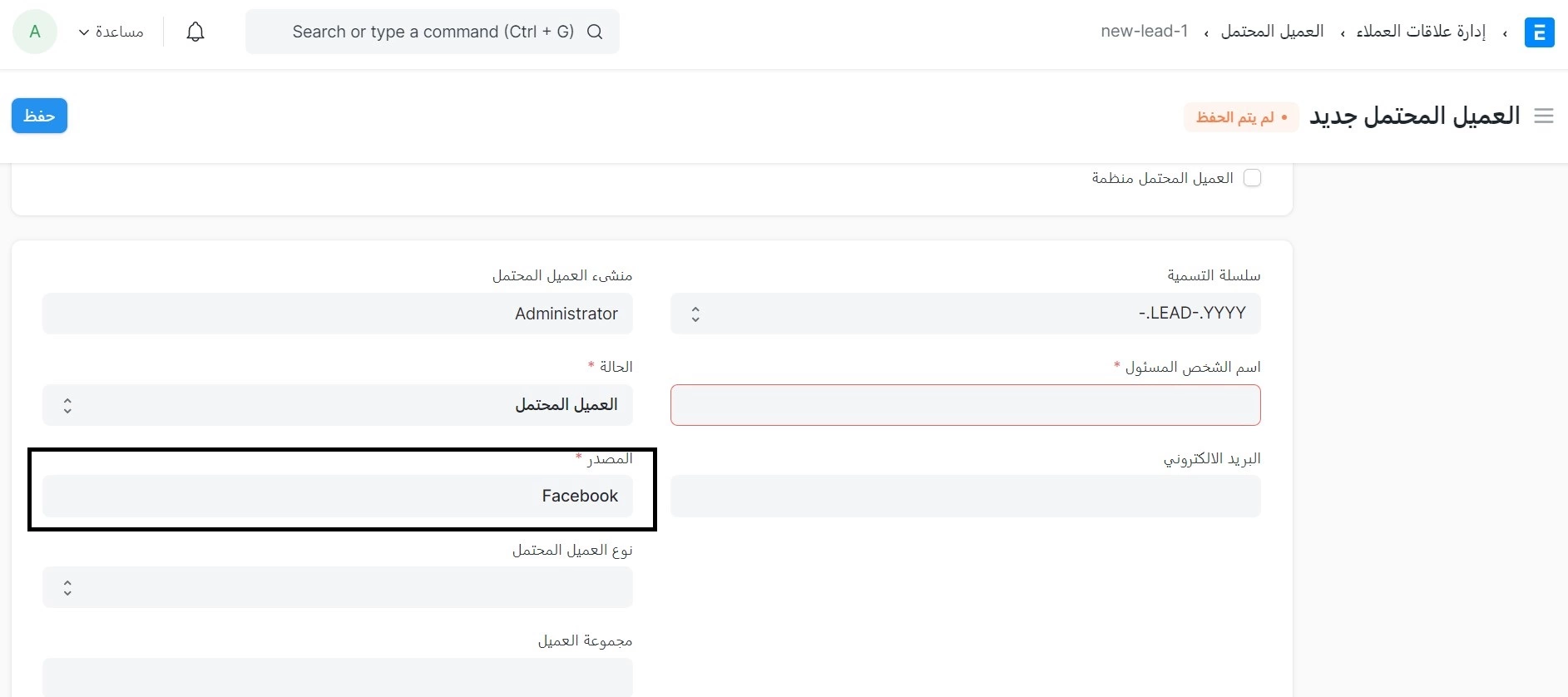
Task: Click the منشىء العميل المحتمل Administrator field
Action: coord(338,314)
